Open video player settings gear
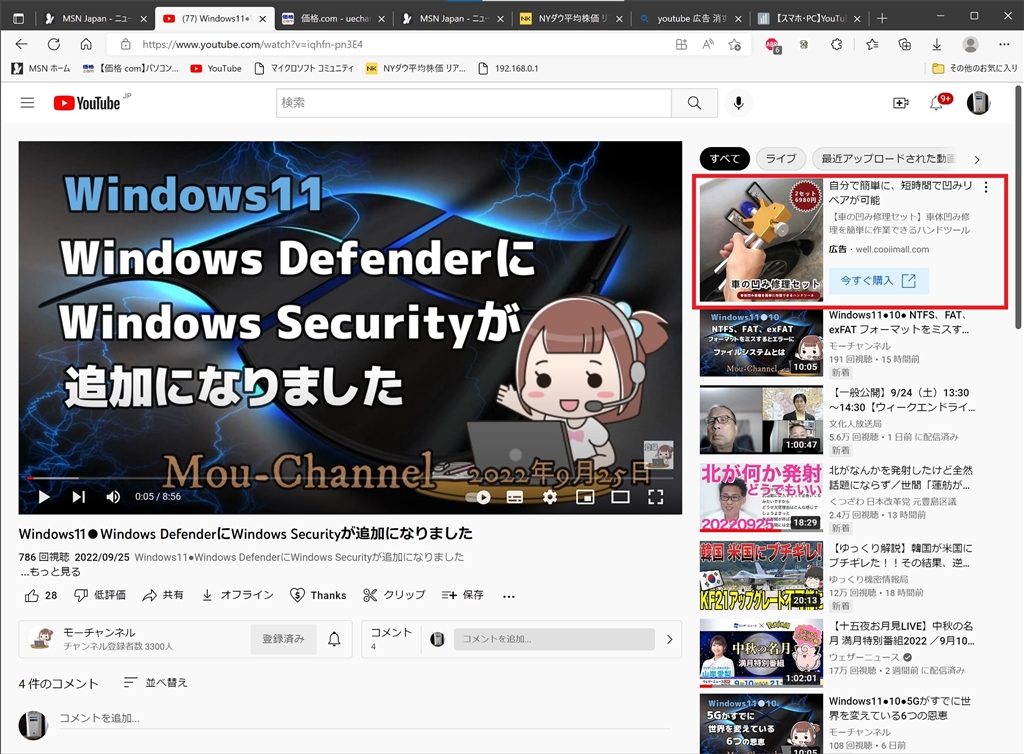Viewport: 1024px width, 754px height. (550, 497)
